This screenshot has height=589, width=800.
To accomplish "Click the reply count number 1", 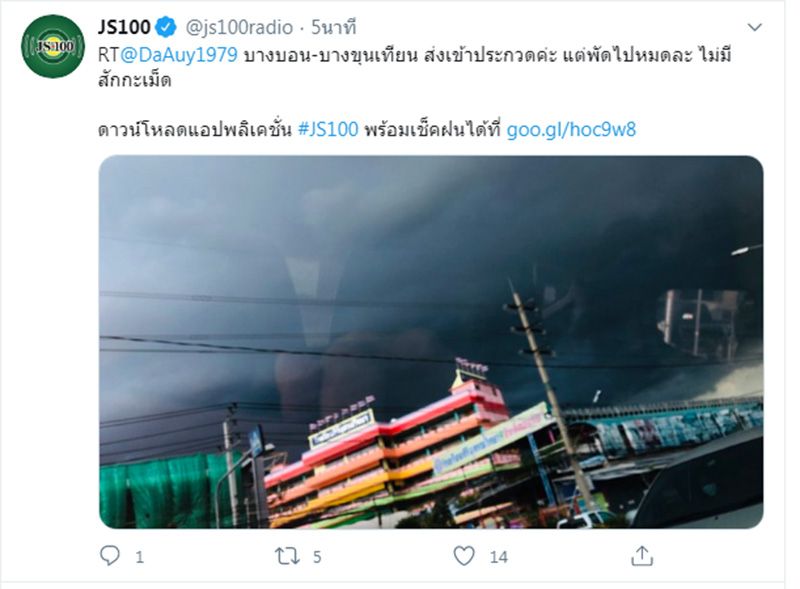I will (139, 557).
